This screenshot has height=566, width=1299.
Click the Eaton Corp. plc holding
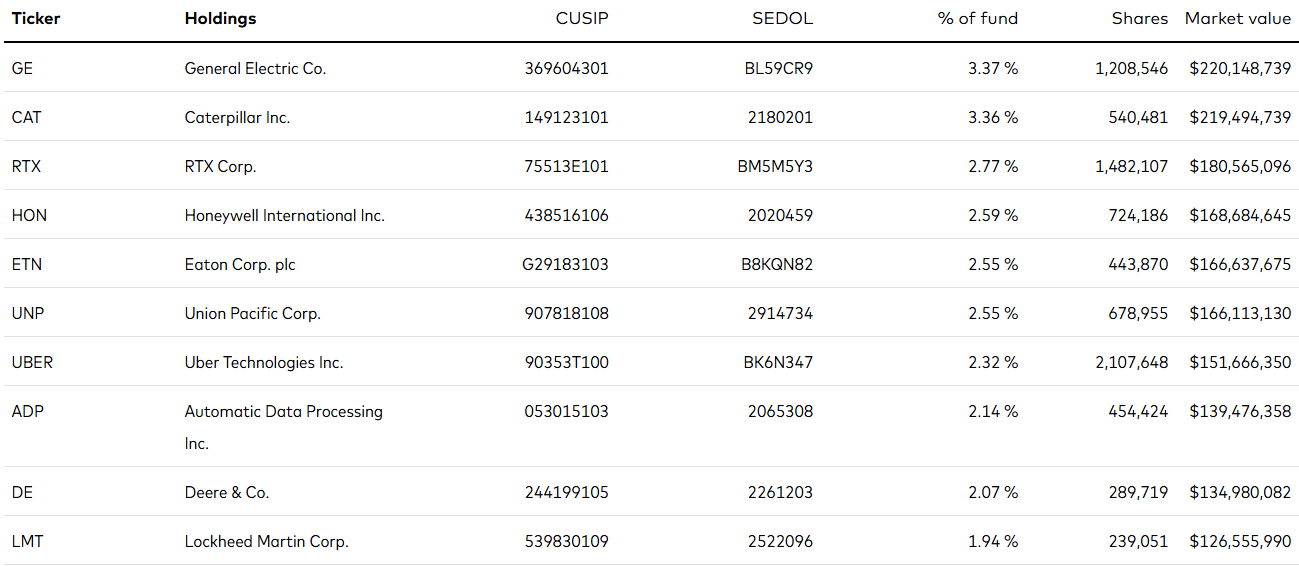(x=240, y=265)
